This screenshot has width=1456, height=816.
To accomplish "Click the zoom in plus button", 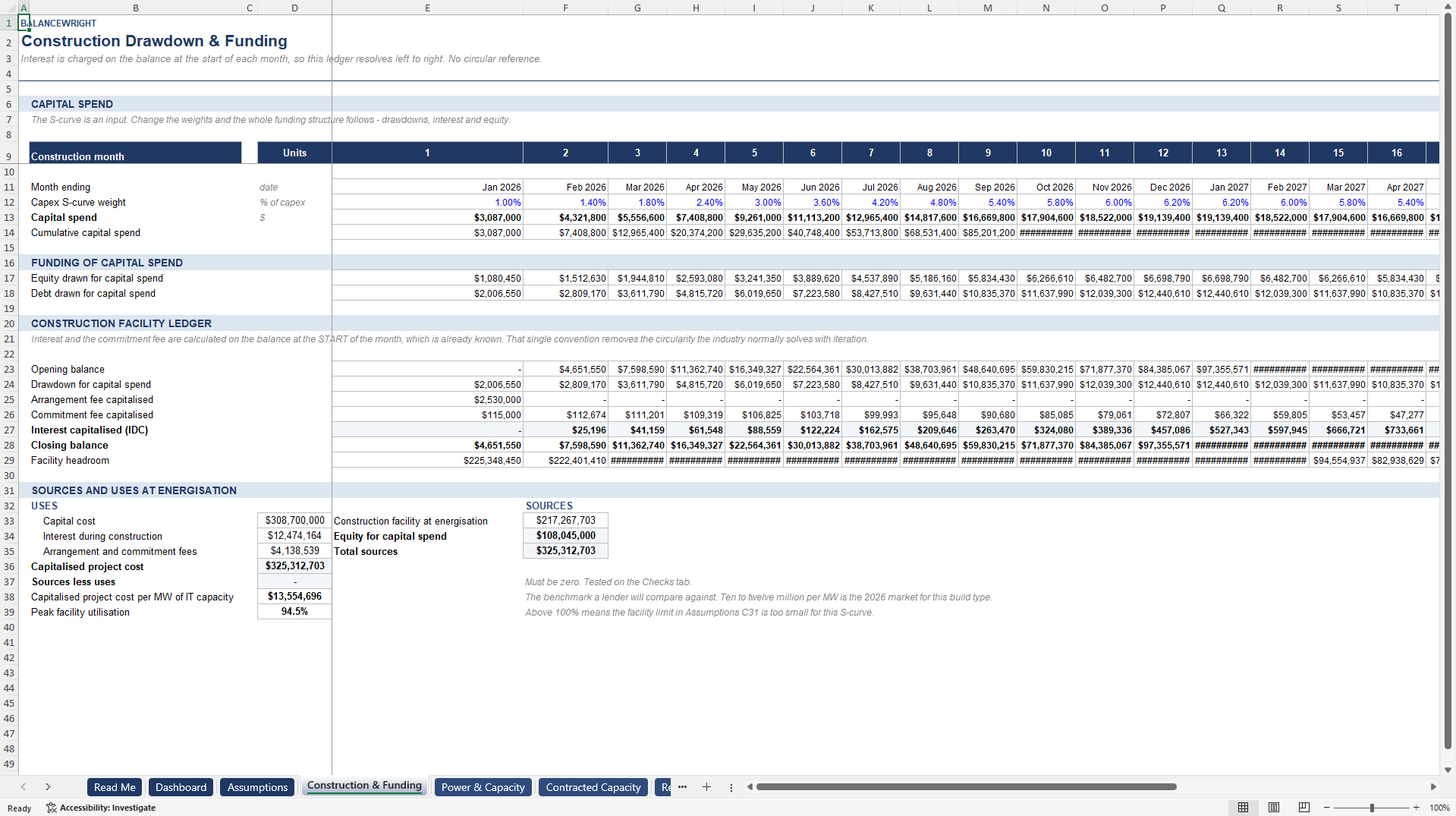I will (x=1416, y=808).
